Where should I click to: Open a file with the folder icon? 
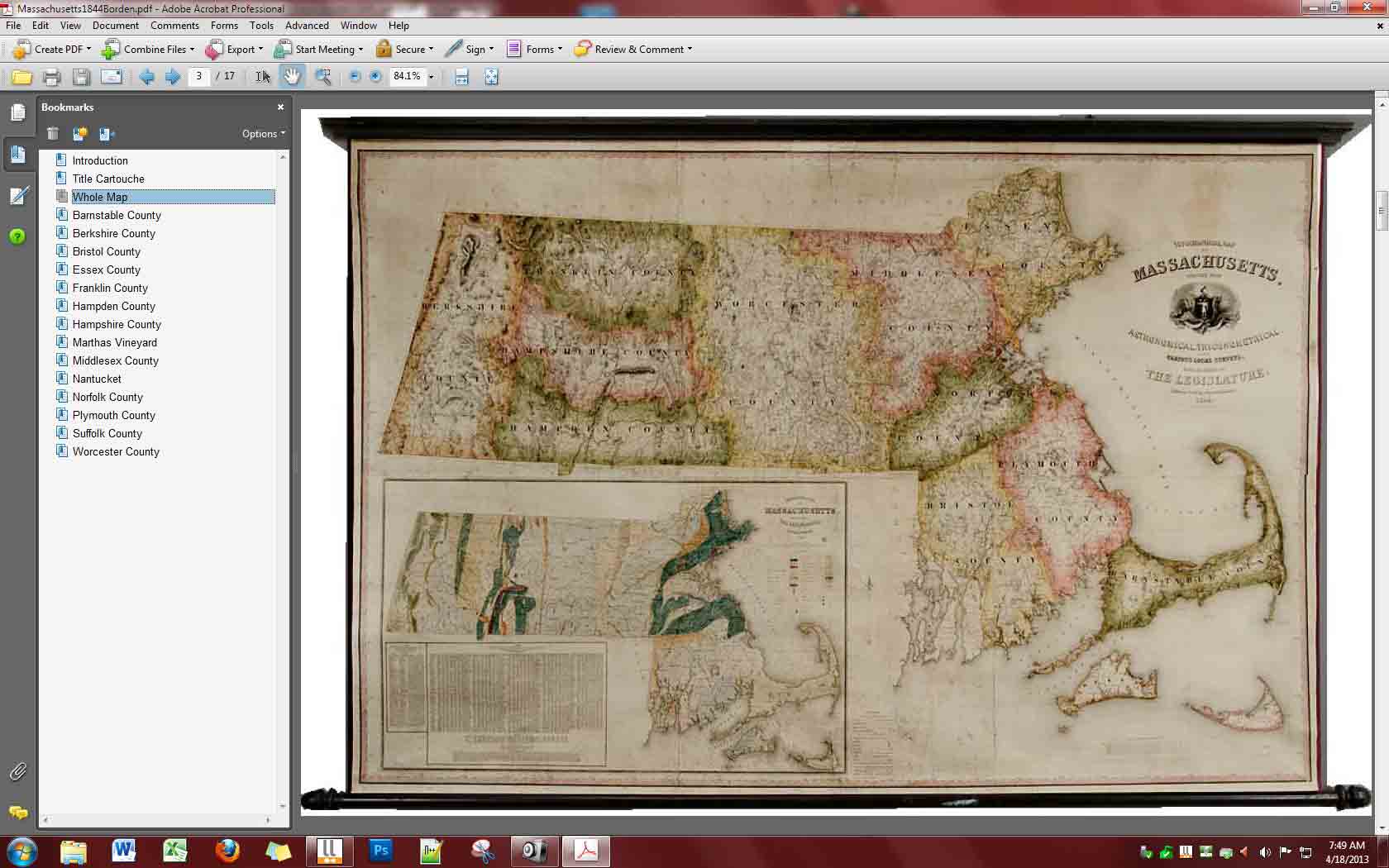click(21, 77)
